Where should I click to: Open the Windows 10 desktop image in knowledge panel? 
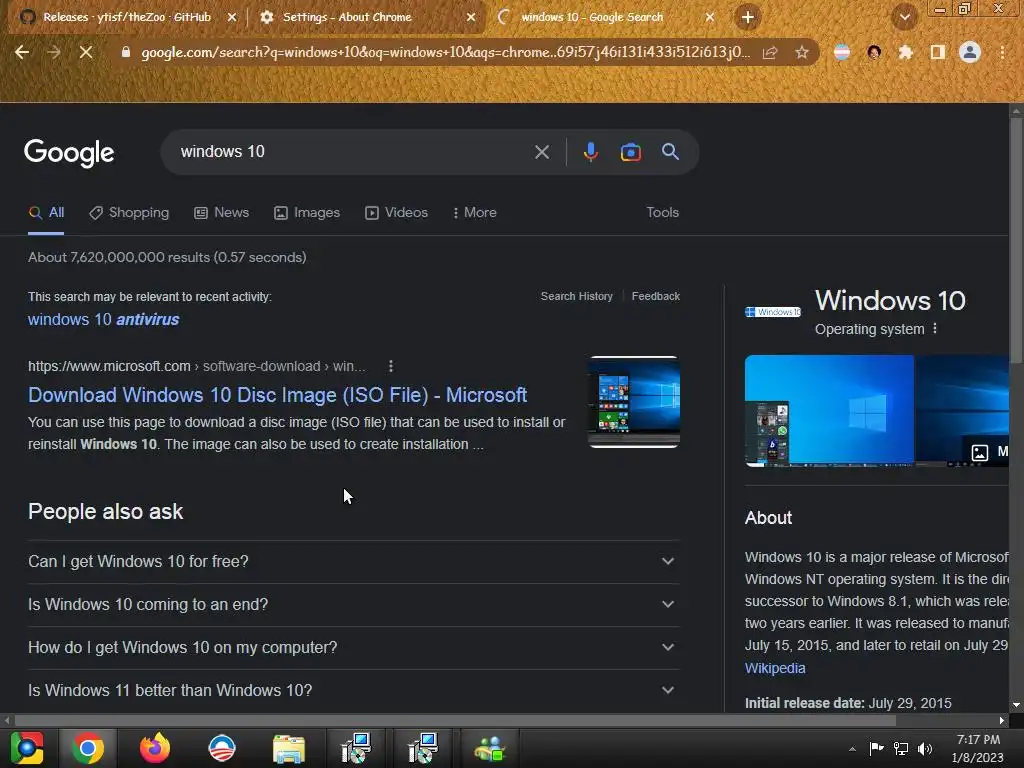[x=829, y=410]
